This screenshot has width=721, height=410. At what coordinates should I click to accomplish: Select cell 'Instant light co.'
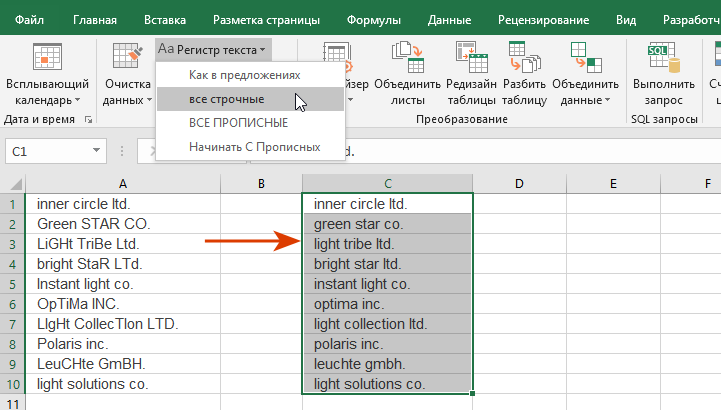[123, 284]
